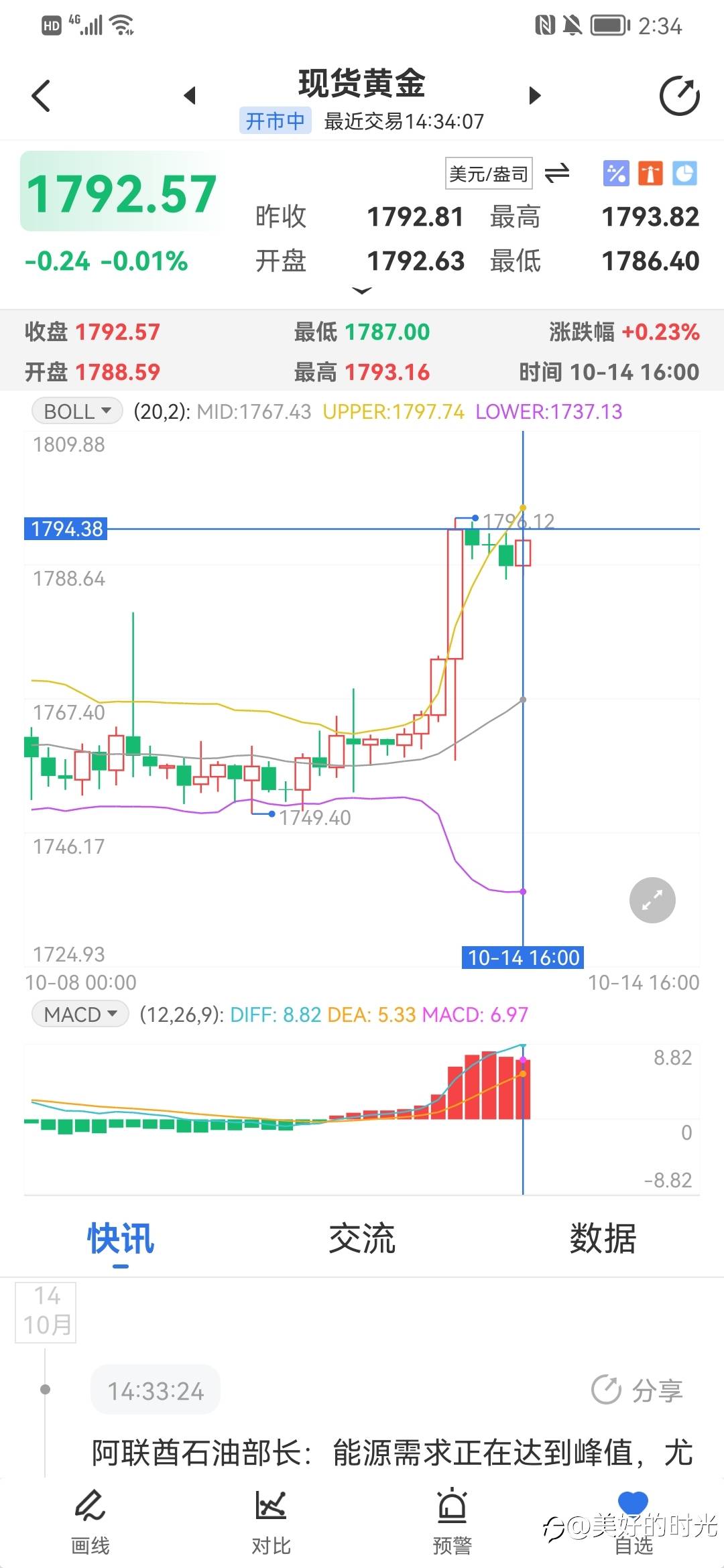This screenshot has width=724, height=1568.
Task: Tap the -0.24 -0.01% change text
Action: [x=106, y=261]
